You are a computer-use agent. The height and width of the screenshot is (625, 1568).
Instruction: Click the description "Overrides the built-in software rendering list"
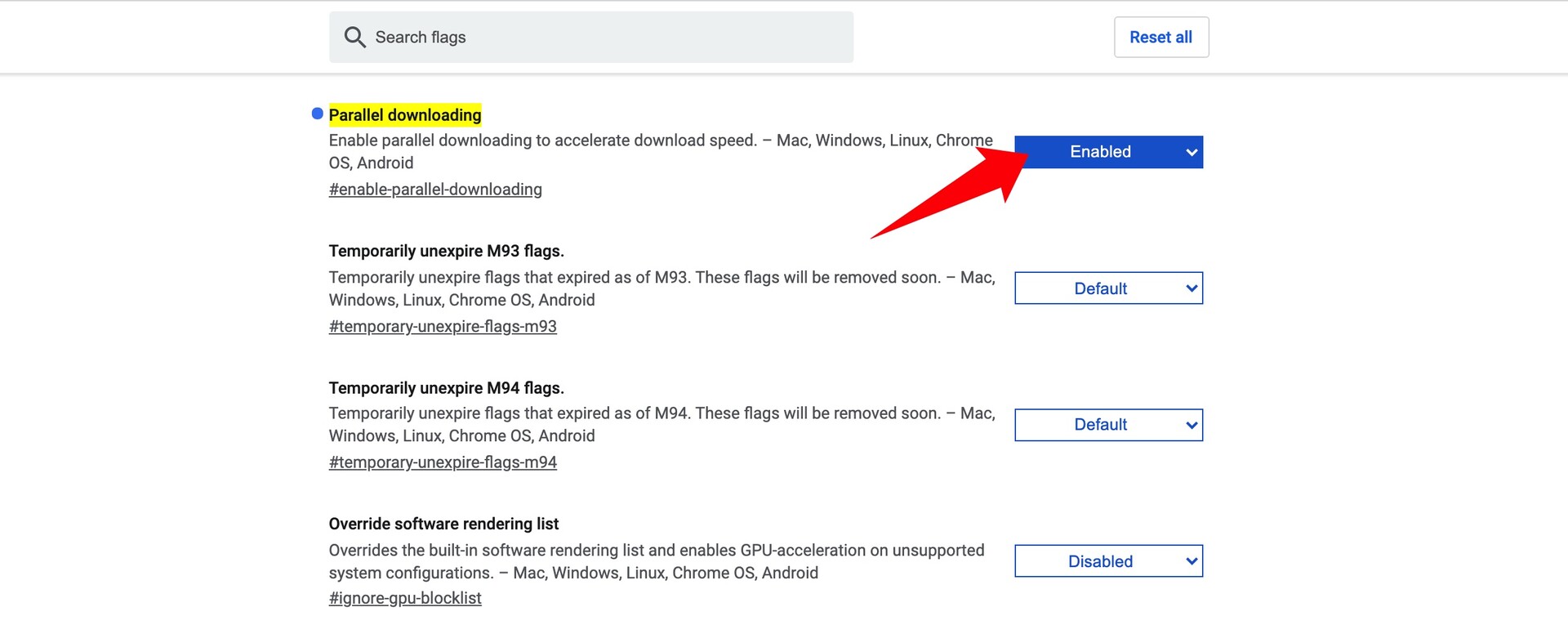pos(657,561)
